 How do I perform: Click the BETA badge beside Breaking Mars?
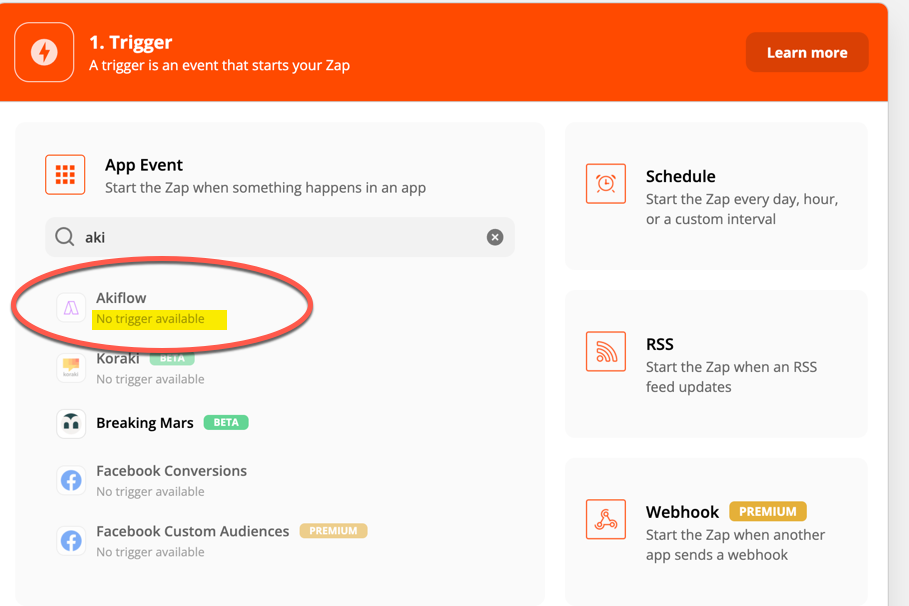pos(226,423)
